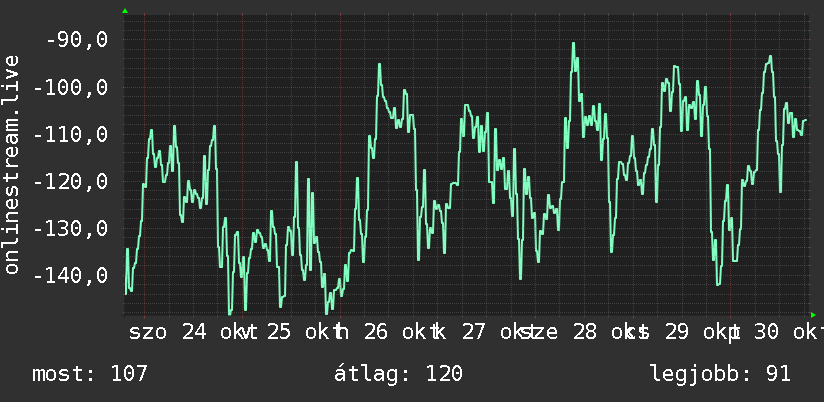The height and width of the screenshot is (402, 824).
Task: Click the '28' date label on the x-axis
Action: click(x=584, y=333)
